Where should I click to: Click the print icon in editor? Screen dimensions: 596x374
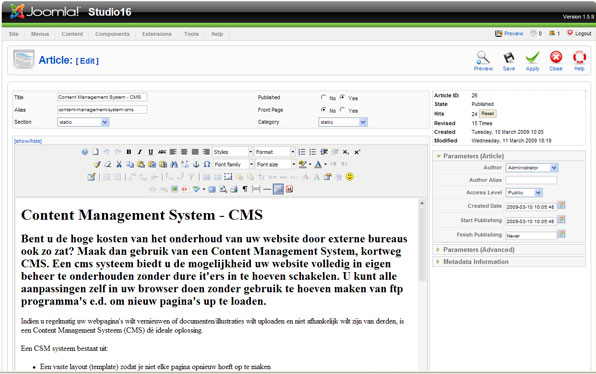click(x=234, y=189)
